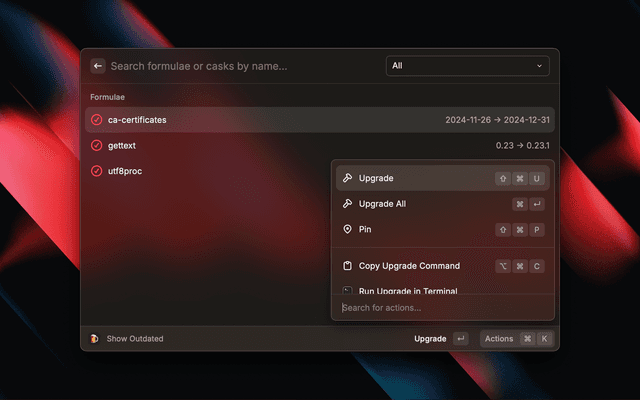The height and width of the screenshot is (400, 640).
Task: Select the gettext formula row
Action: click(x=200, y=146)
